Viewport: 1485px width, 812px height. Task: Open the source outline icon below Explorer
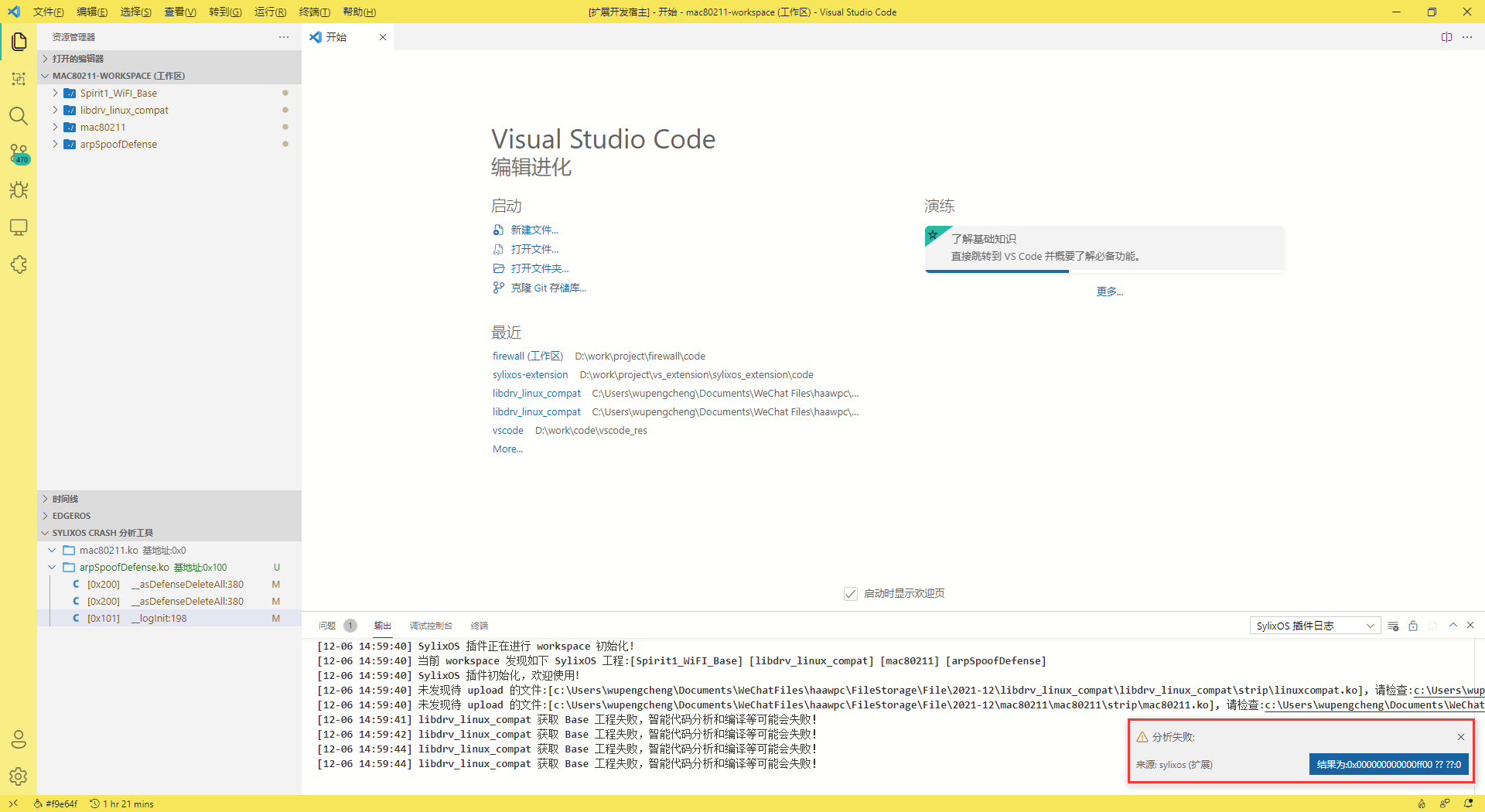tap(19, 79)
